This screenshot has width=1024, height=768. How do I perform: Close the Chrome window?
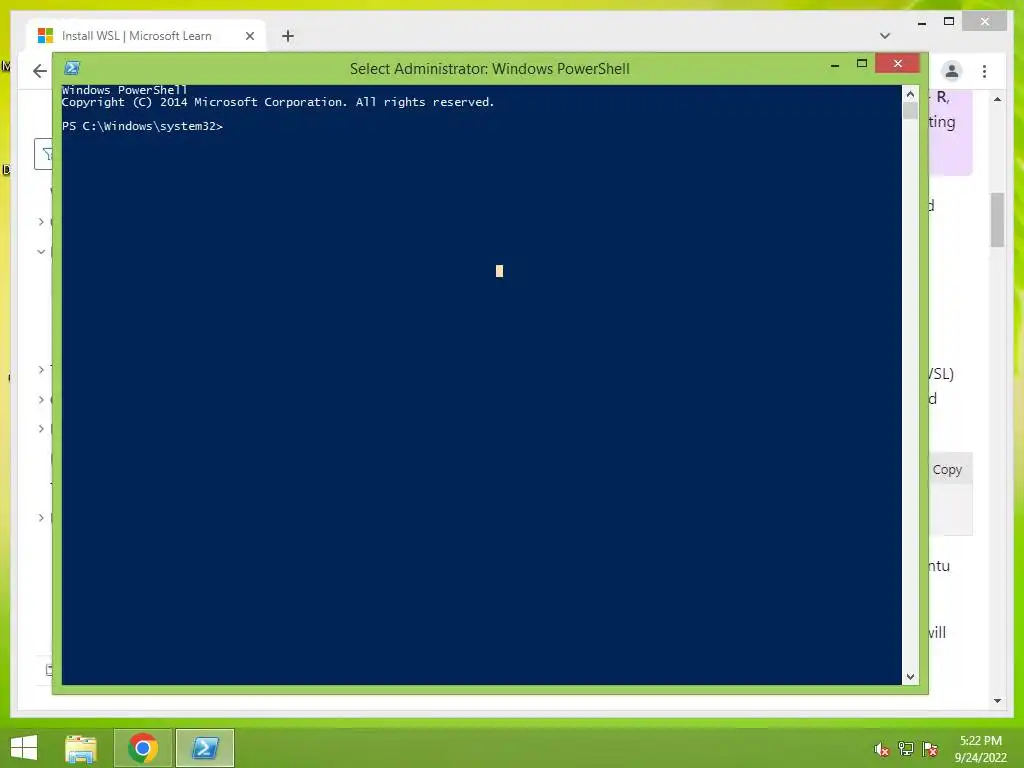point(985,22)
